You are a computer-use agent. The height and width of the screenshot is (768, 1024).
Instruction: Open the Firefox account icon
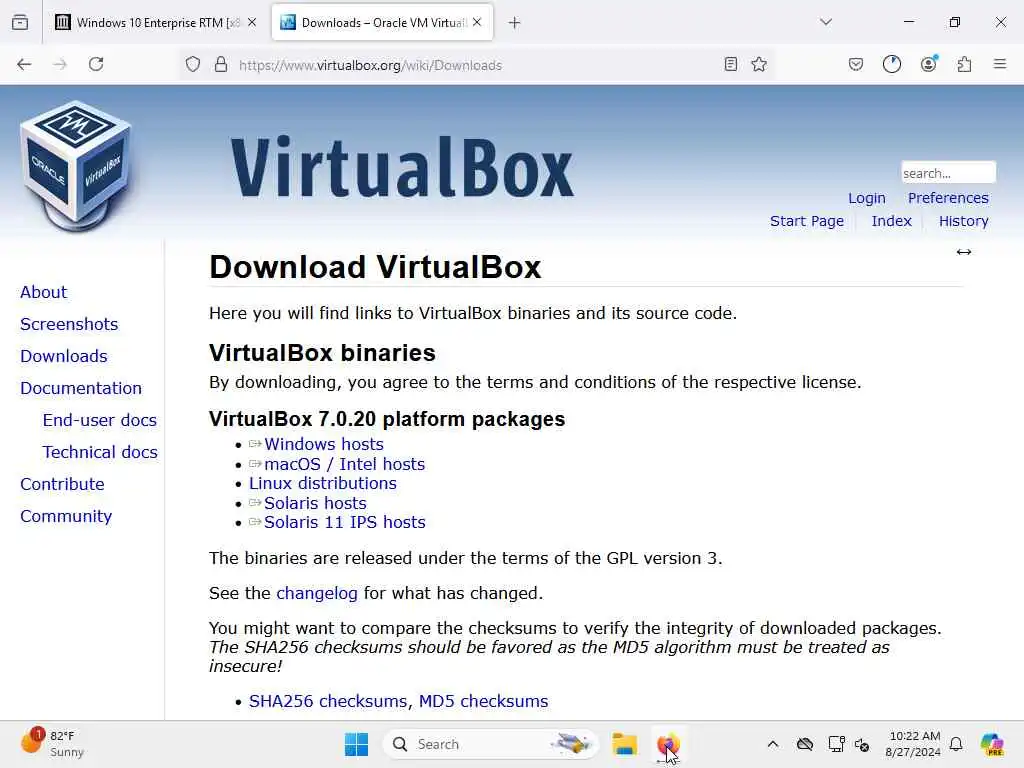[x=928, y=64]
